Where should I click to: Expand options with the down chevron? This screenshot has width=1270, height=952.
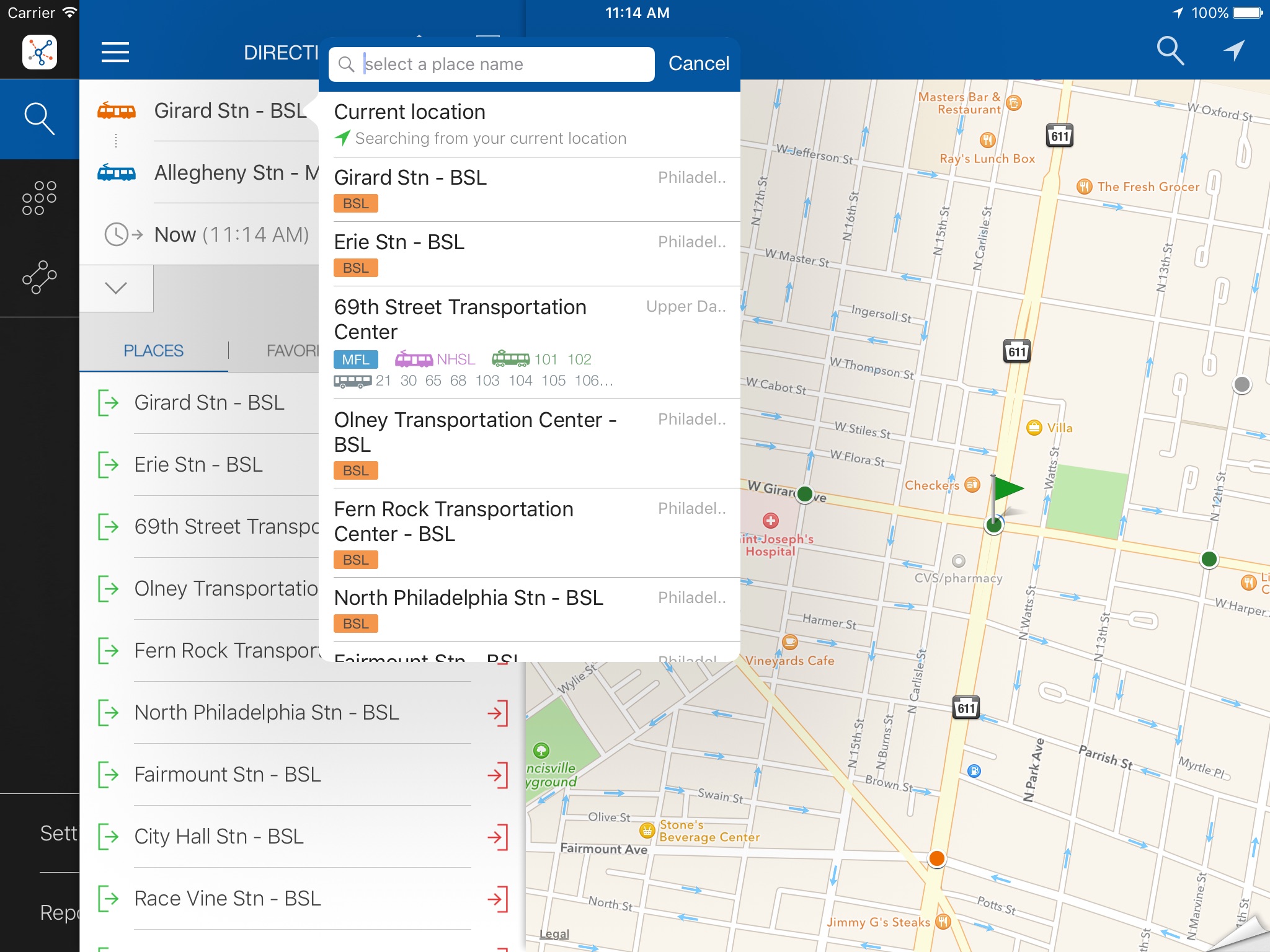pyautogui.click(x=116, y=288)
